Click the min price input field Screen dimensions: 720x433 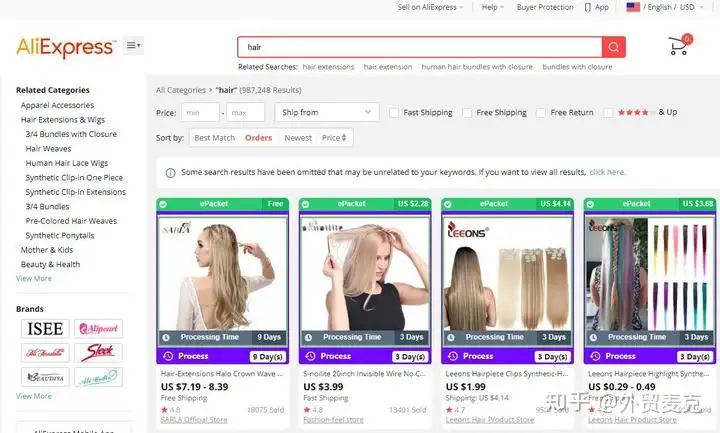click(200, 112)
